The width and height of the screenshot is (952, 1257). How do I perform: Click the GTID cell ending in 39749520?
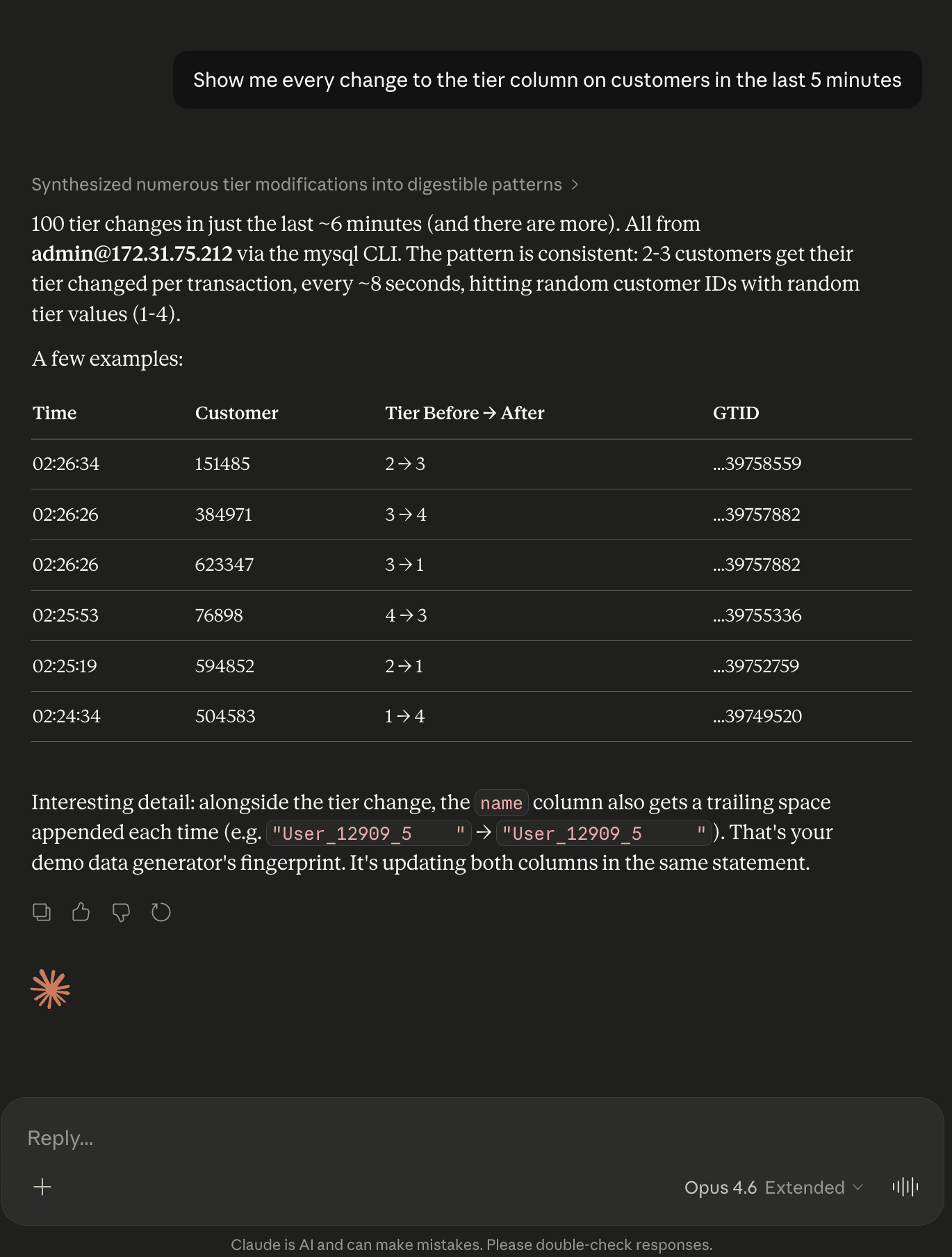(757, 716)
